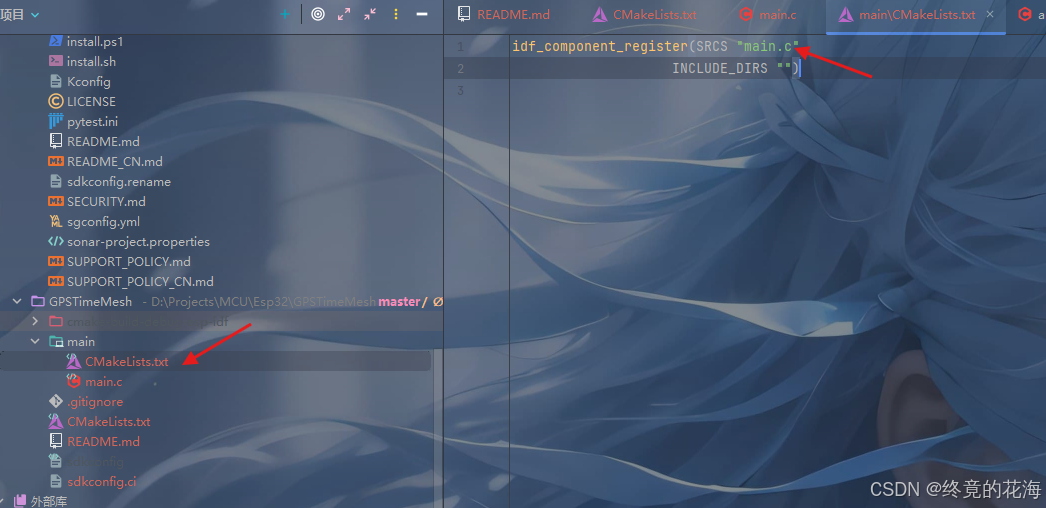Select the sdkconfig.ci file
Image resolution: width=1046 pixels, height=508 pixels.
tap(101, 481)
